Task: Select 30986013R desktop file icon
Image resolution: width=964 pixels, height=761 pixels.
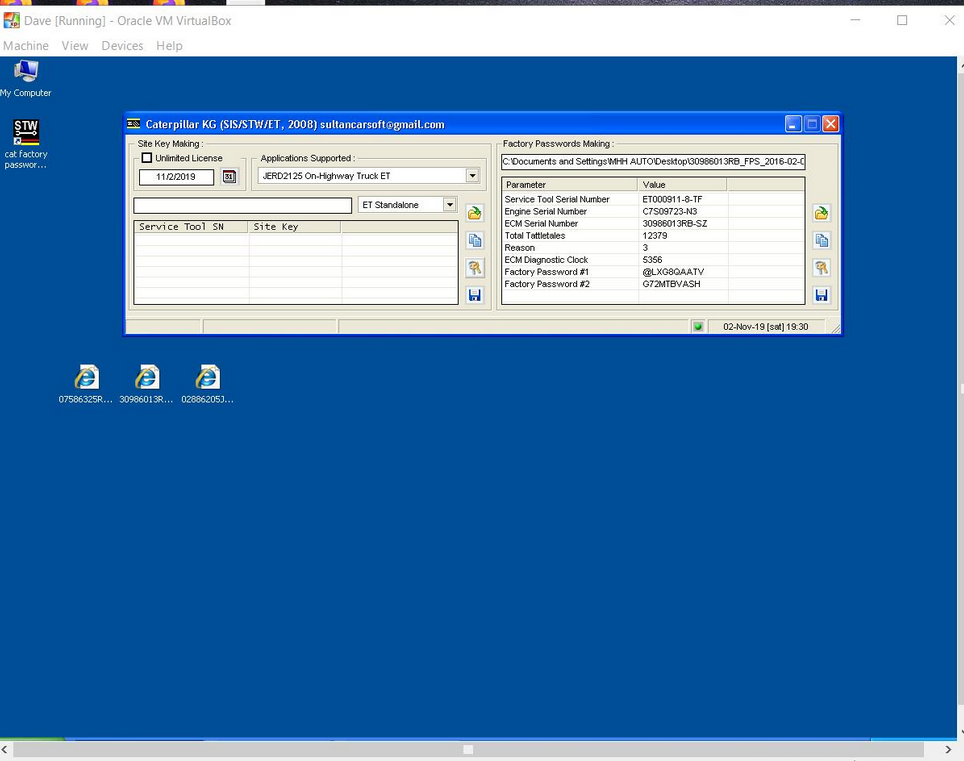Action: (146, 384)
